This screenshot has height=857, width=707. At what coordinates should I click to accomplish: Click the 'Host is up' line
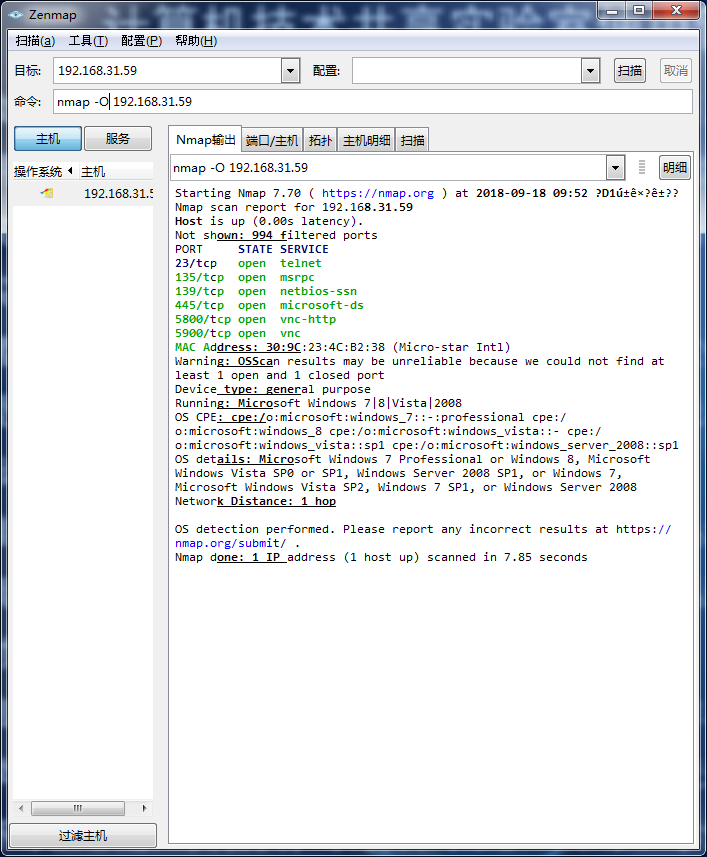pos(269,221)
